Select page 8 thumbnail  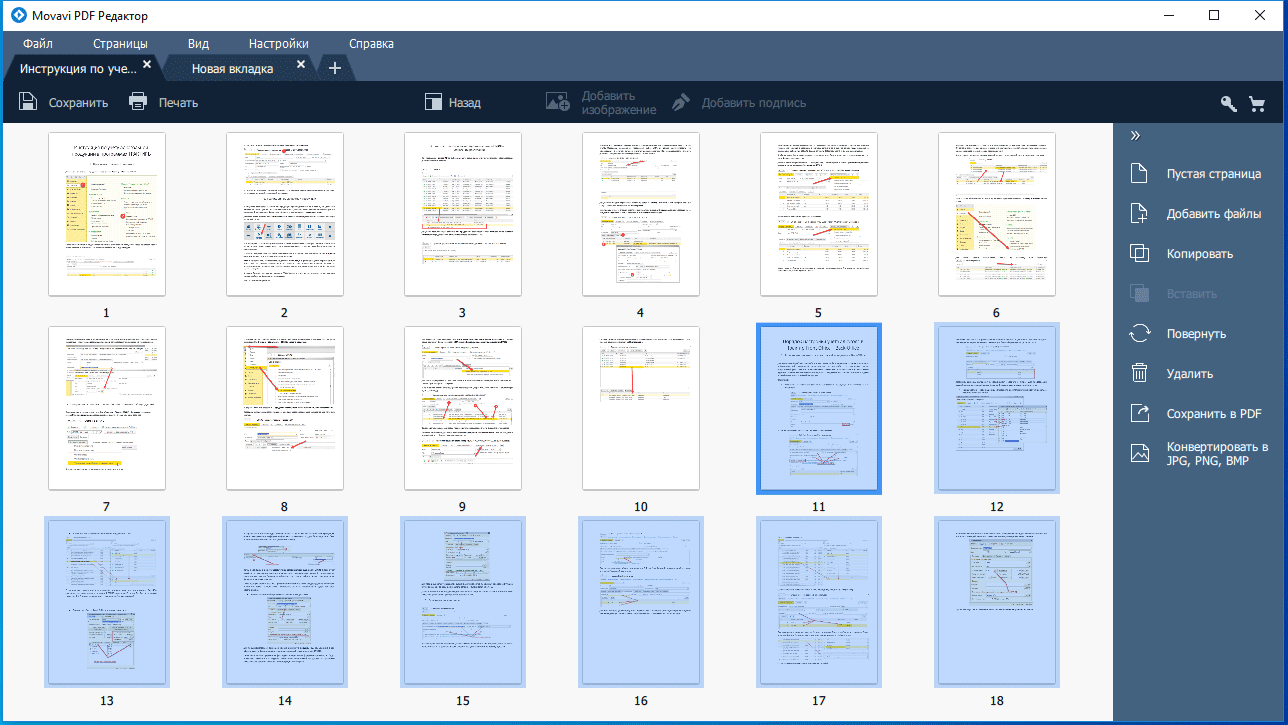pyautogui.click(x=284, y=408)
